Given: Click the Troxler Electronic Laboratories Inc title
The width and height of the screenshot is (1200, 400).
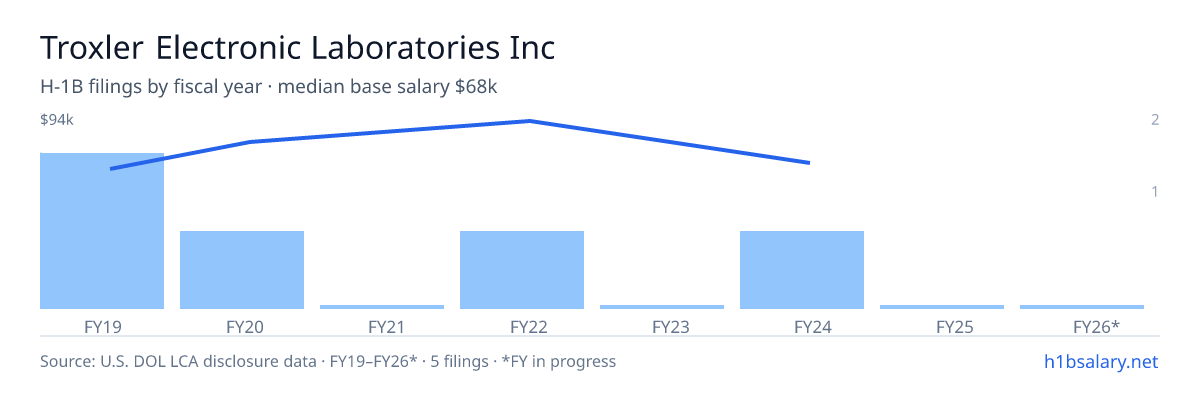Looking at the screenshot, I should tap(297, 47).
